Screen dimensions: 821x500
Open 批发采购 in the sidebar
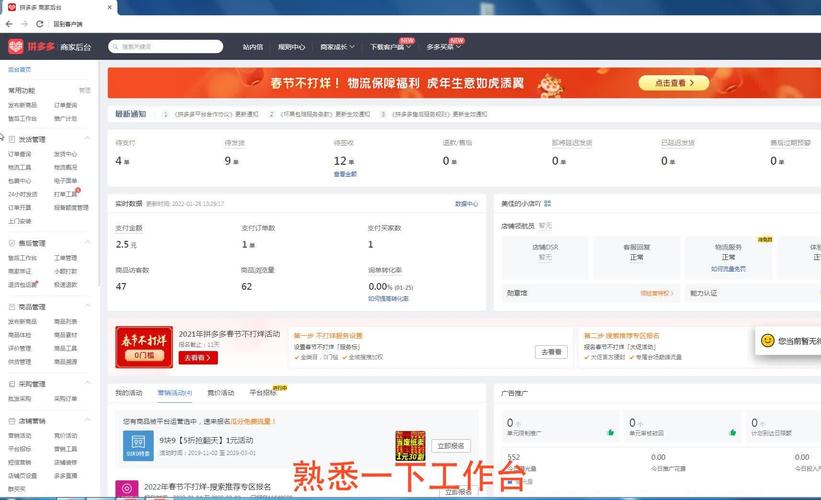(x=19, y=398)
